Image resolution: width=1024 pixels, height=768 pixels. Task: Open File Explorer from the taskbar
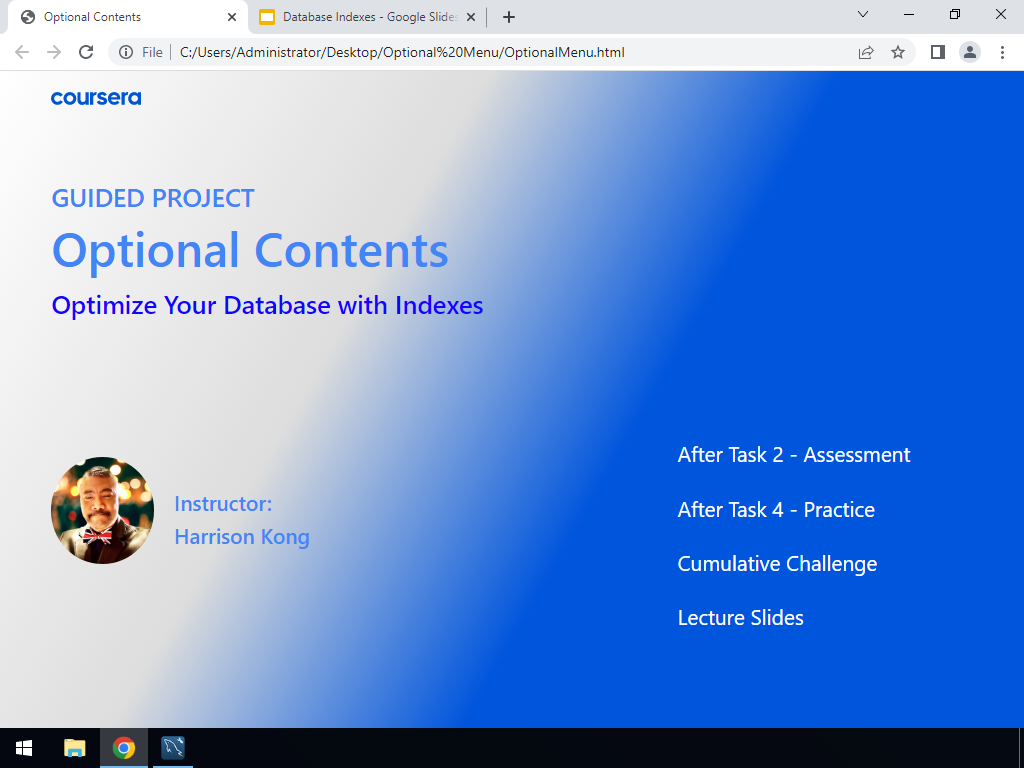pos(74,748)
